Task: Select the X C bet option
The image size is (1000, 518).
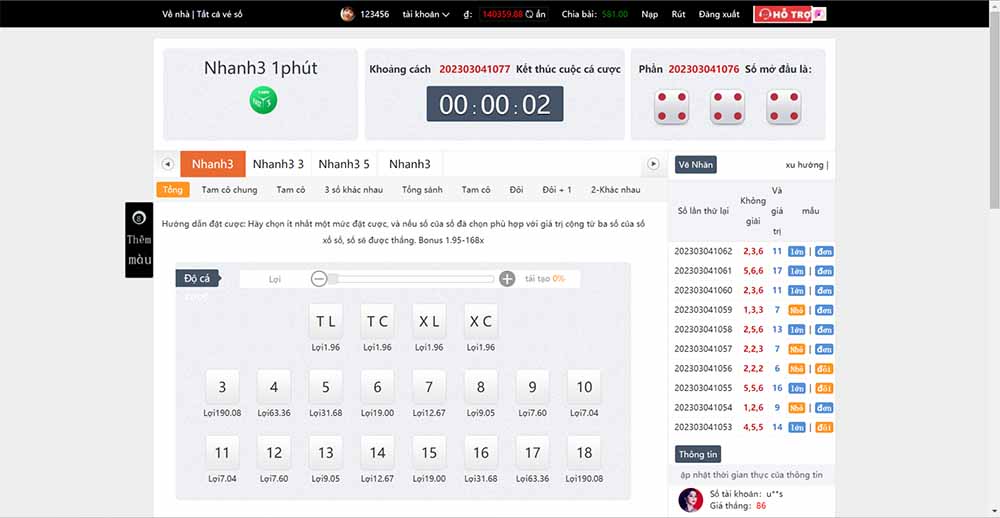Action: (x=481, y=321)
